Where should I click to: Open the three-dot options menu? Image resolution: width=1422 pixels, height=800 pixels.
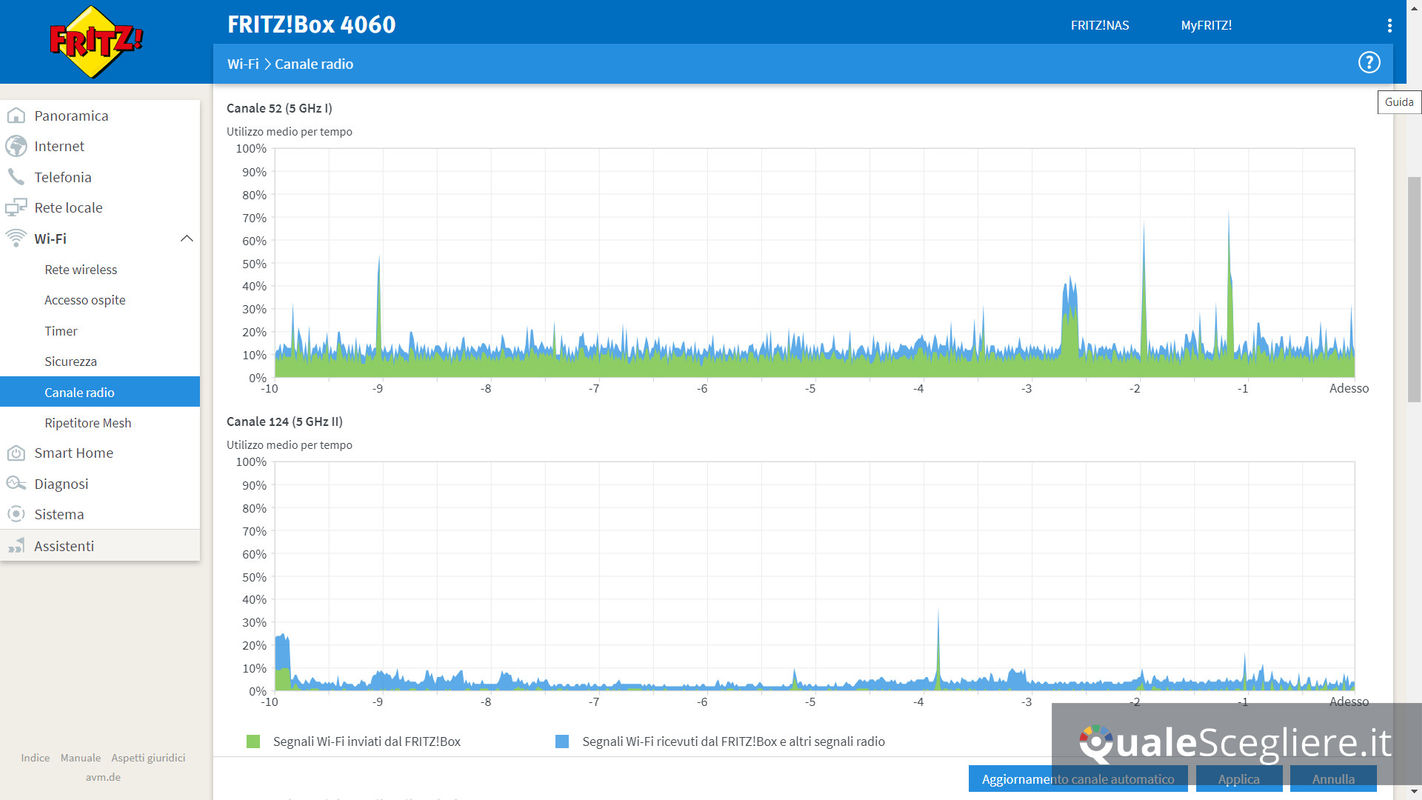point(1389,25)
